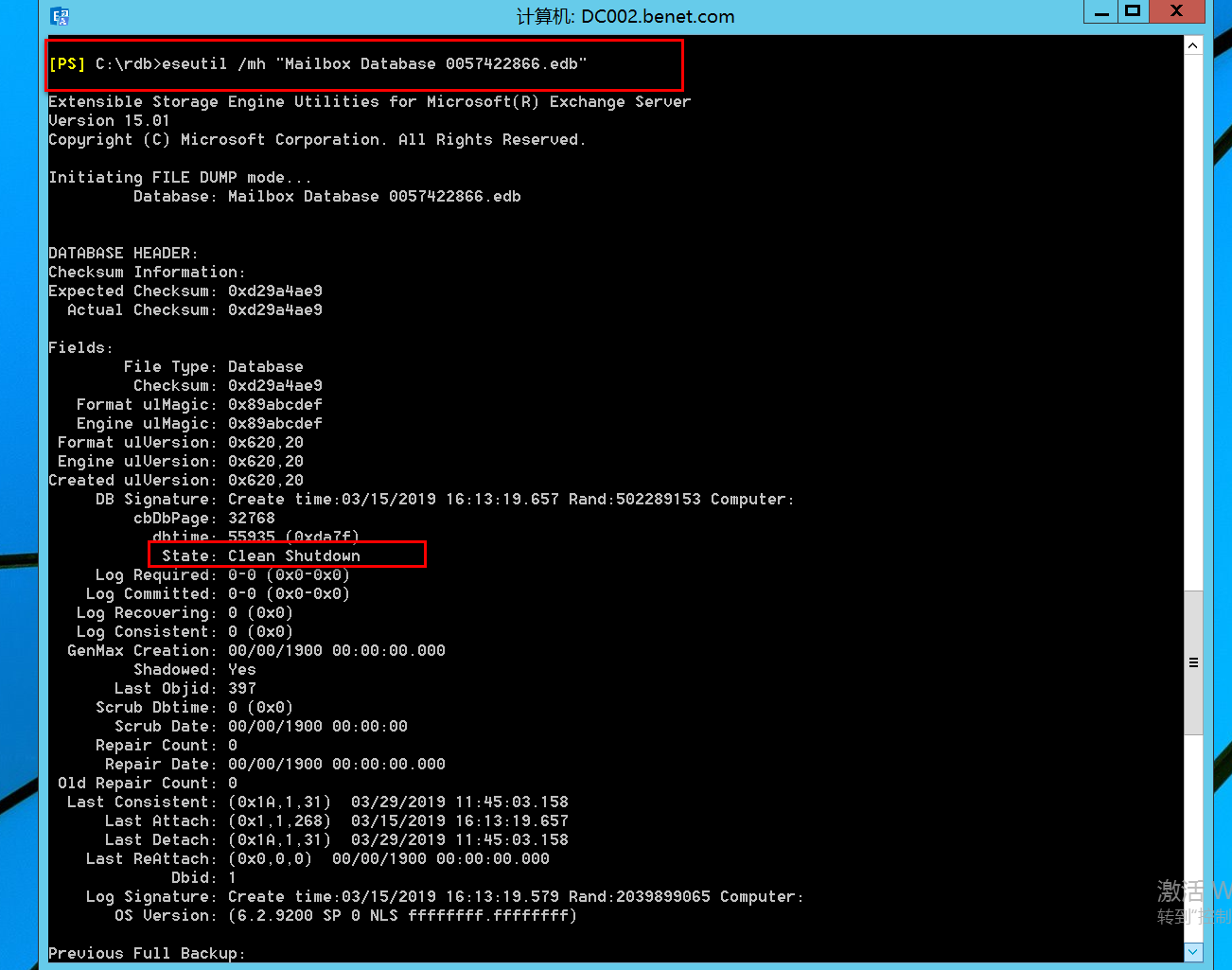Click the "Created ulVersion: 0x620,20" line

[176, 480]
